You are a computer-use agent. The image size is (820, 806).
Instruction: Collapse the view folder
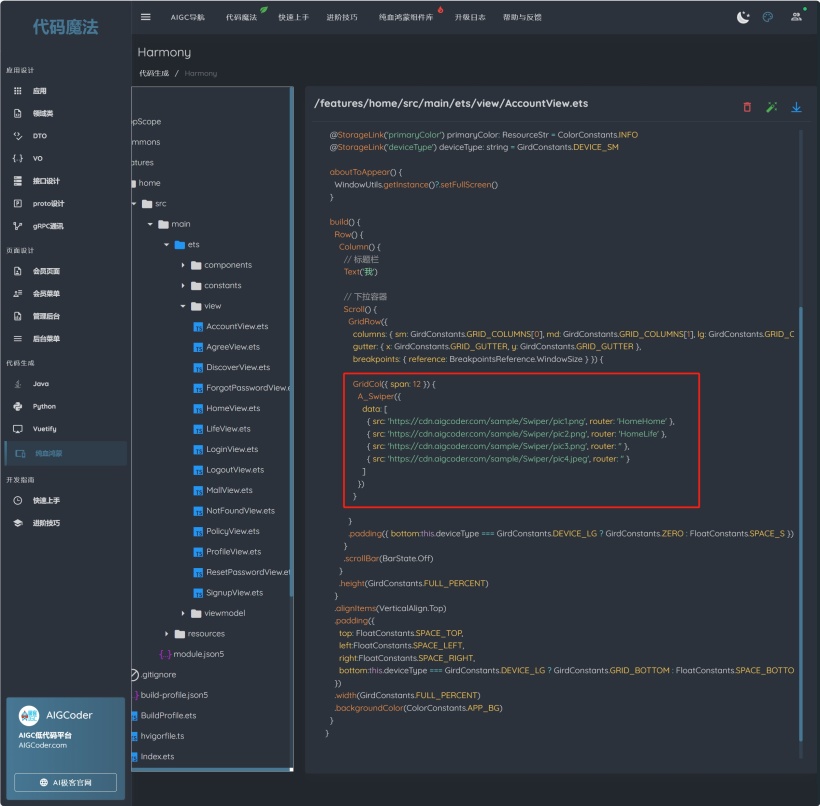click(x=184, y=306)
